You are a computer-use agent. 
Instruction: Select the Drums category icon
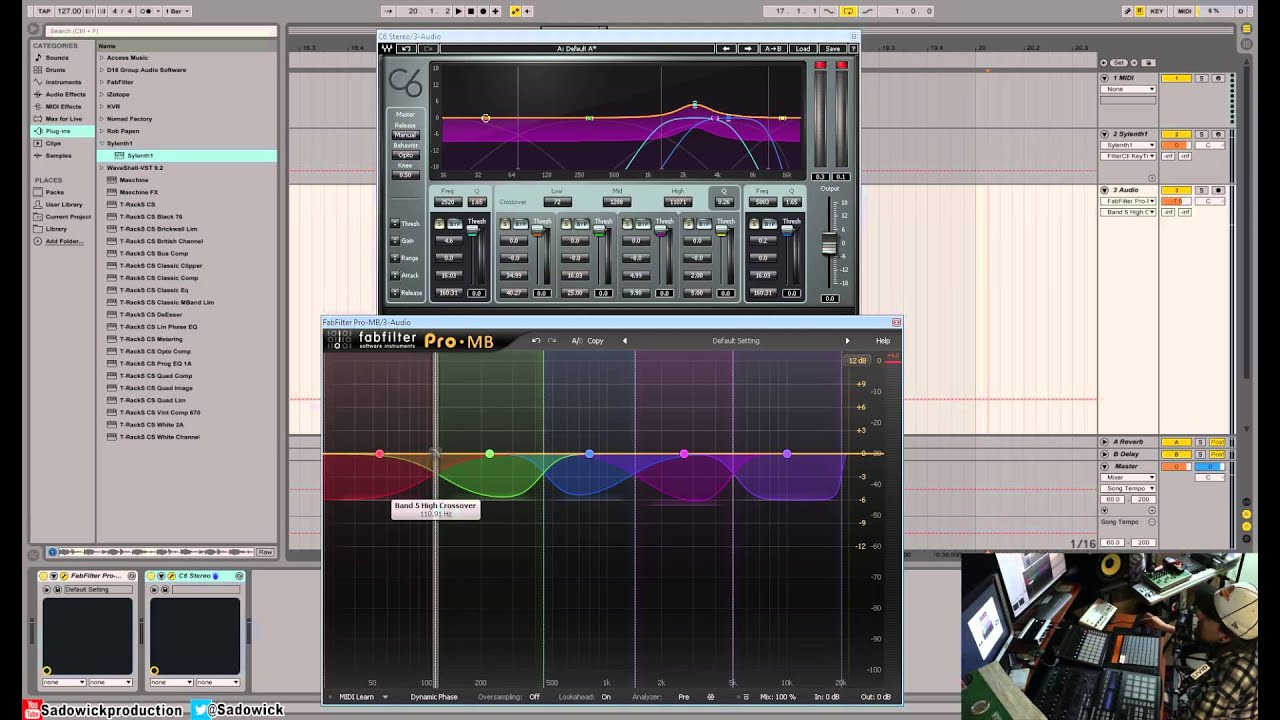[x=38, y=70]
